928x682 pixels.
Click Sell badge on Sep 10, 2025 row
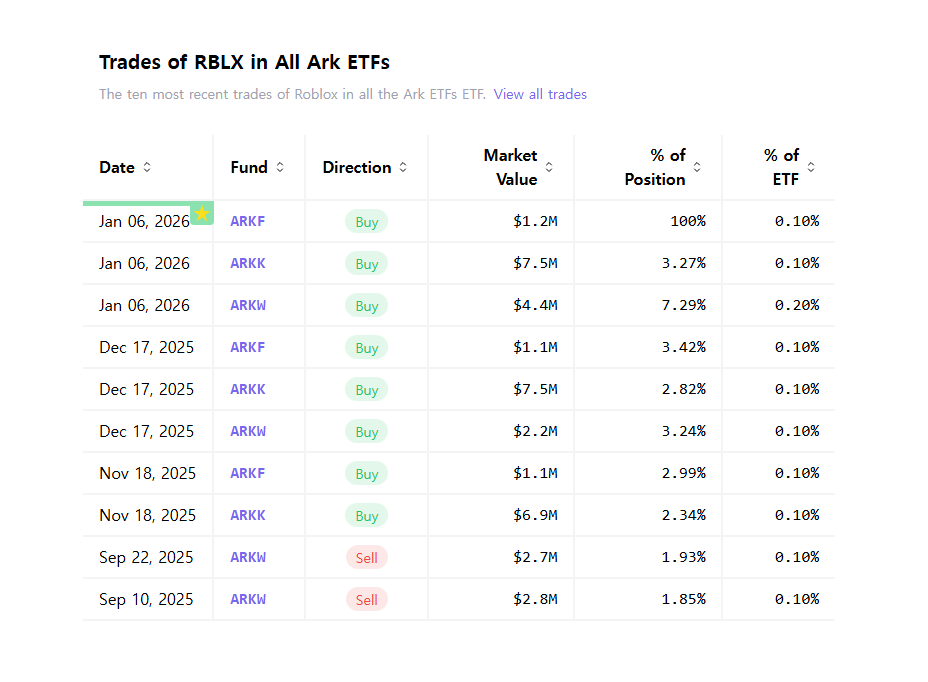click(367, 600)
